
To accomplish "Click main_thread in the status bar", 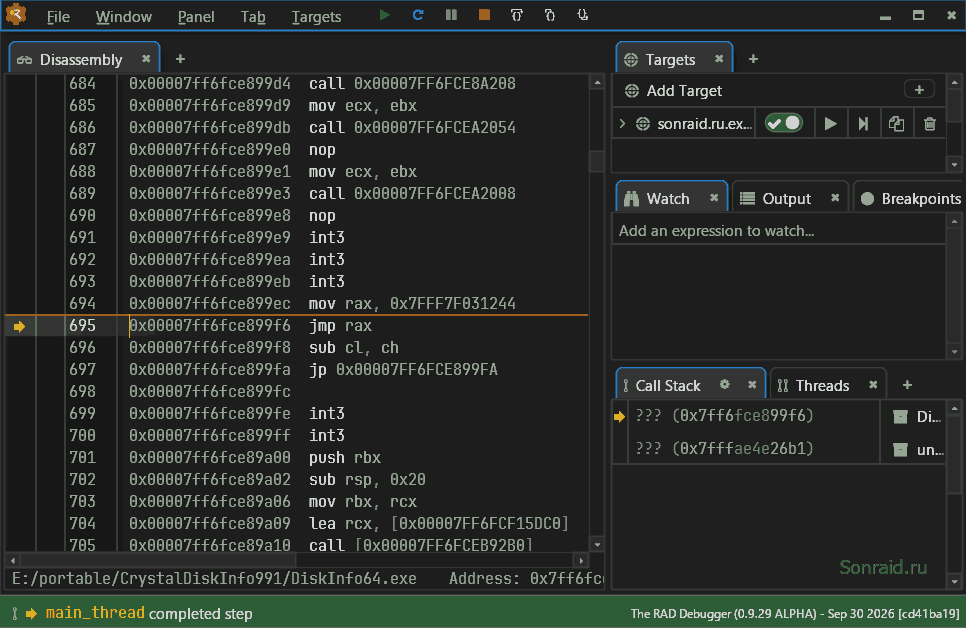I will click(x=95, y=613).
